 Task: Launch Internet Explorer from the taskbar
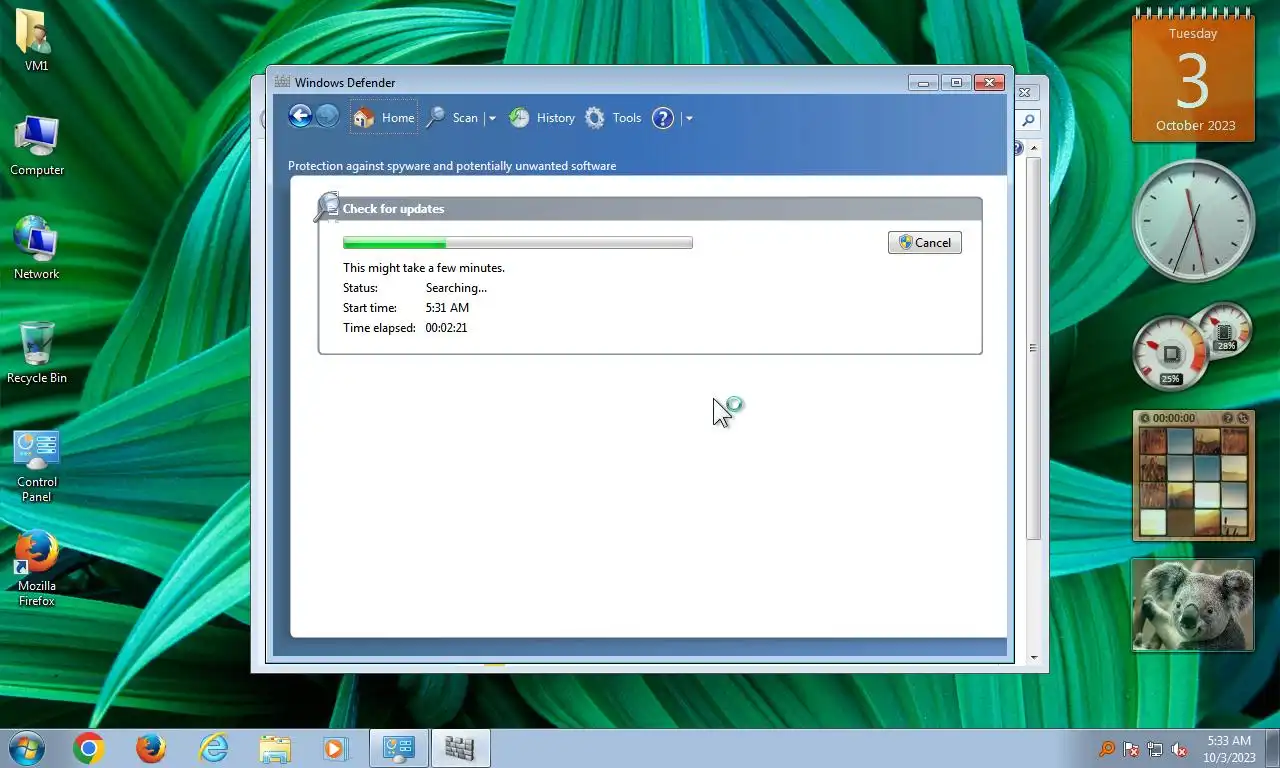(x=213, y=748)
